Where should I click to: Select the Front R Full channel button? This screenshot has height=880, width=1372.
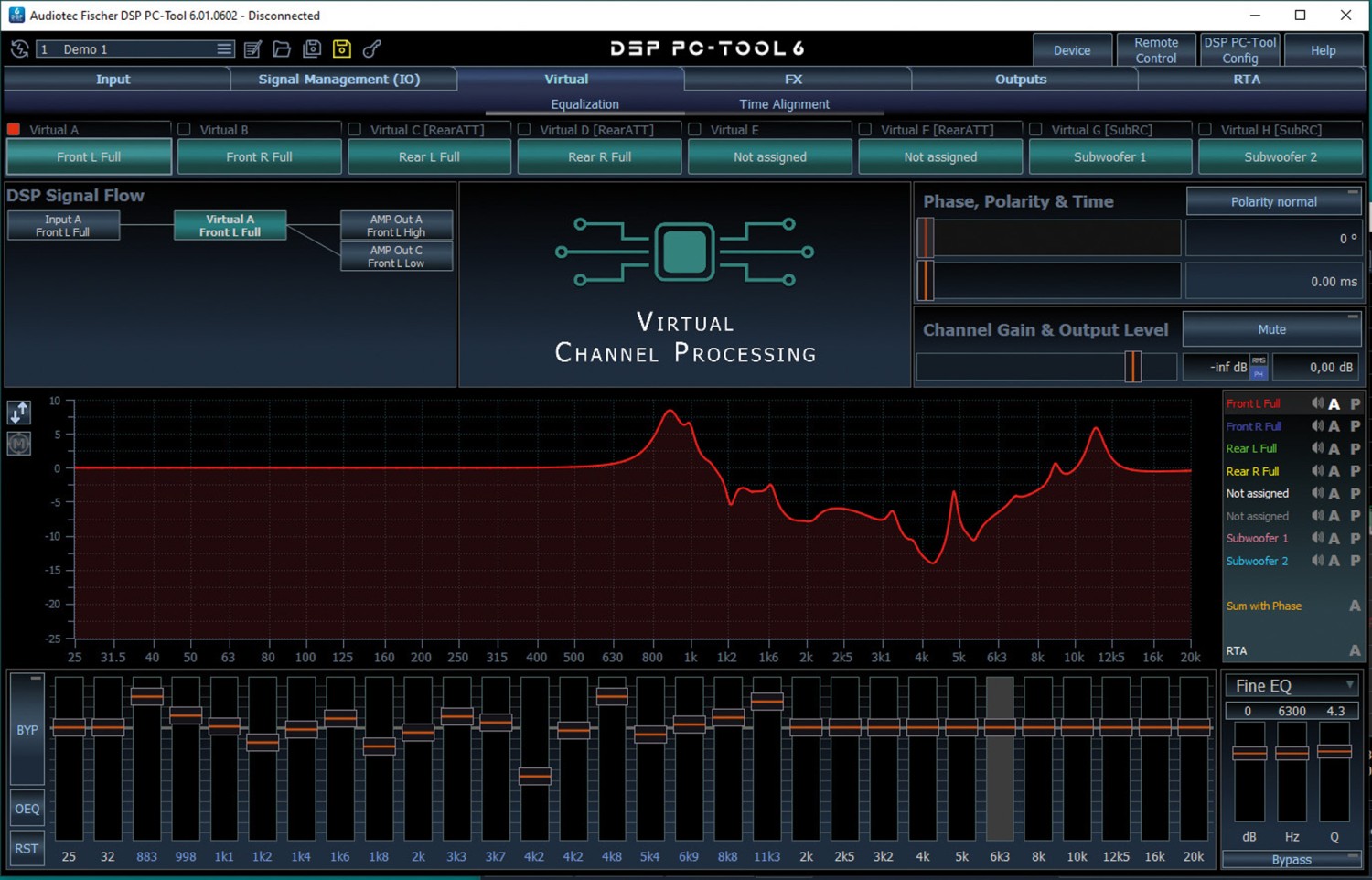click(x=259, y=156)
